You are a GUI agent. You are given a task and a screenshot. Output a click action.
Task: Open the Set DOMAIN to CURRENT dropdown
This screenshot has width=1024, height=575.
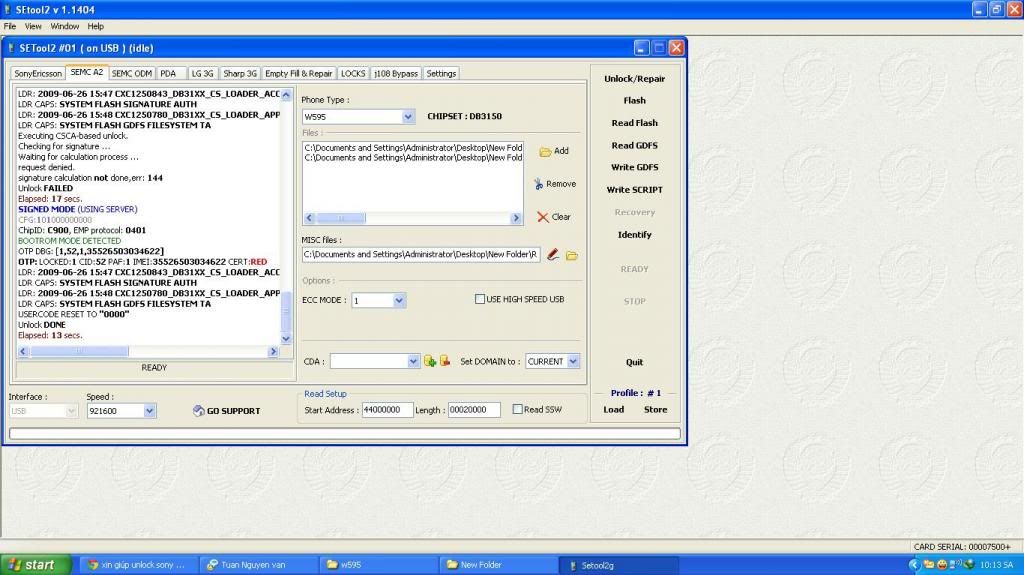[x=573, y=361]
